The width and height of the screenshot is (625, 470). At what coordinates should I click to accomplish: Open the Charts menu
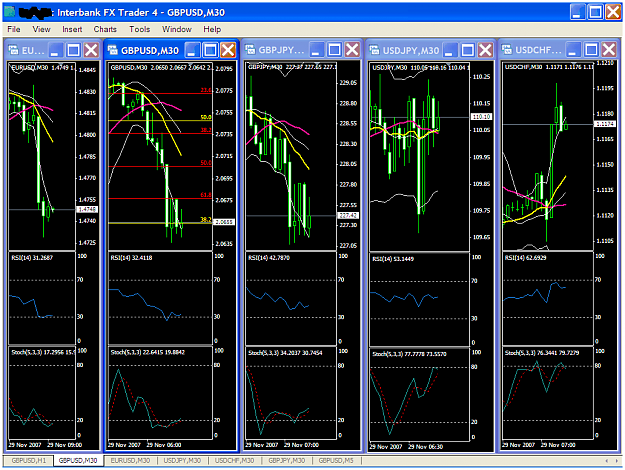pyautogui.click(x=105, y=29)
